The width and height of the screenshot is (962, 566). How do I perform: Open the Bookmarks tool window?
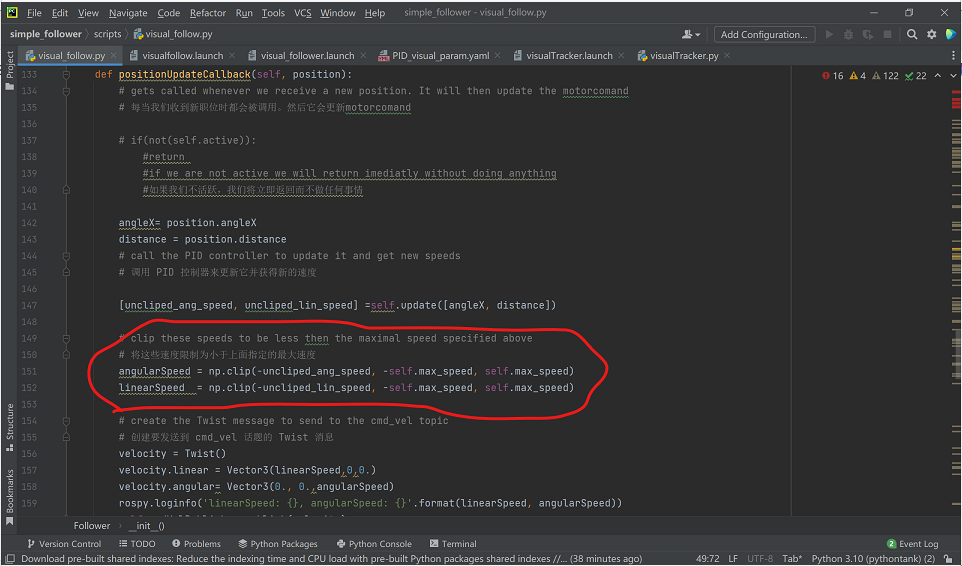tap(9, 497)
